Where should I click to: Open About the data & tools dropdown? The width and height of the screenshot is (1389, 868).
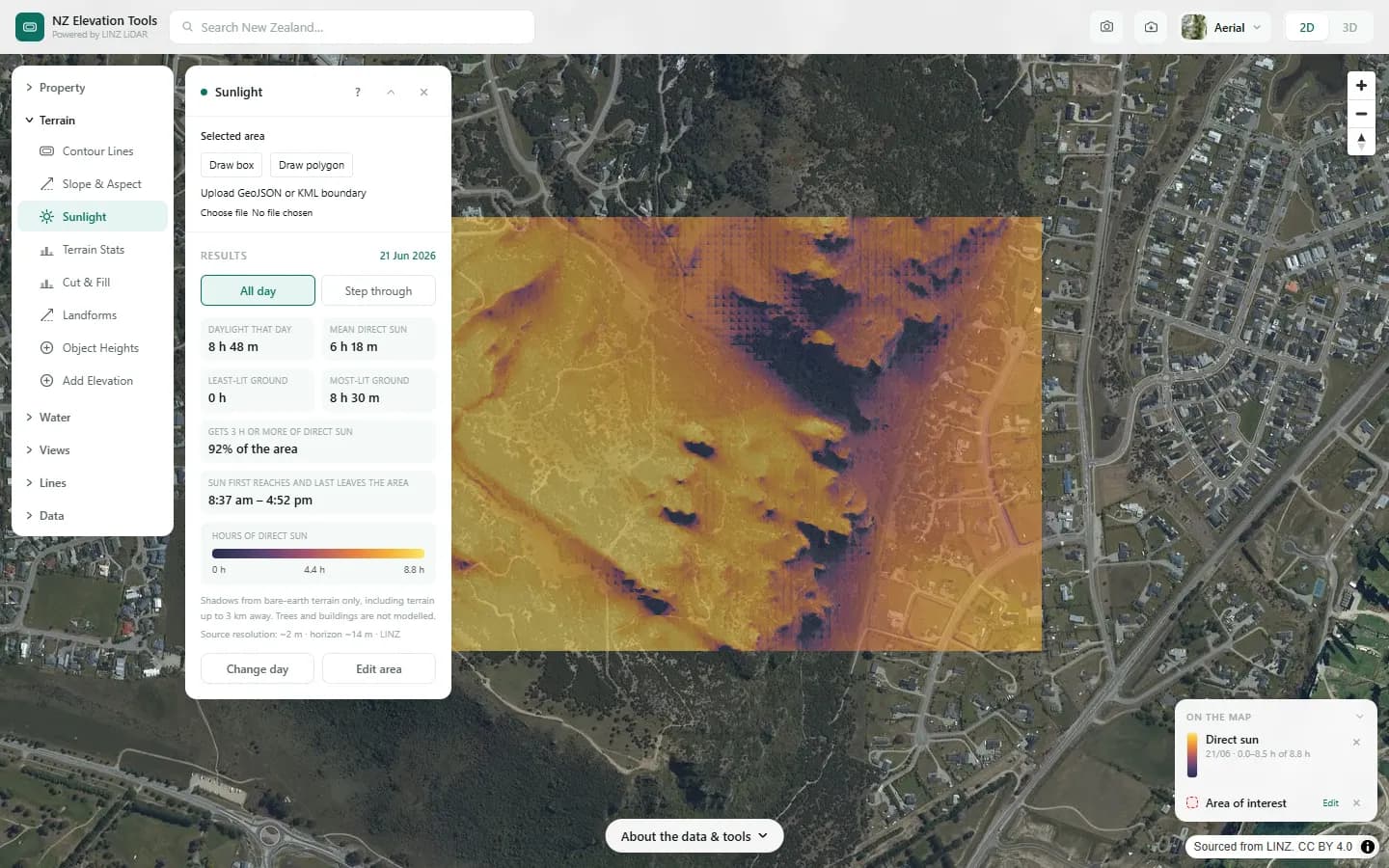point(694,836)
